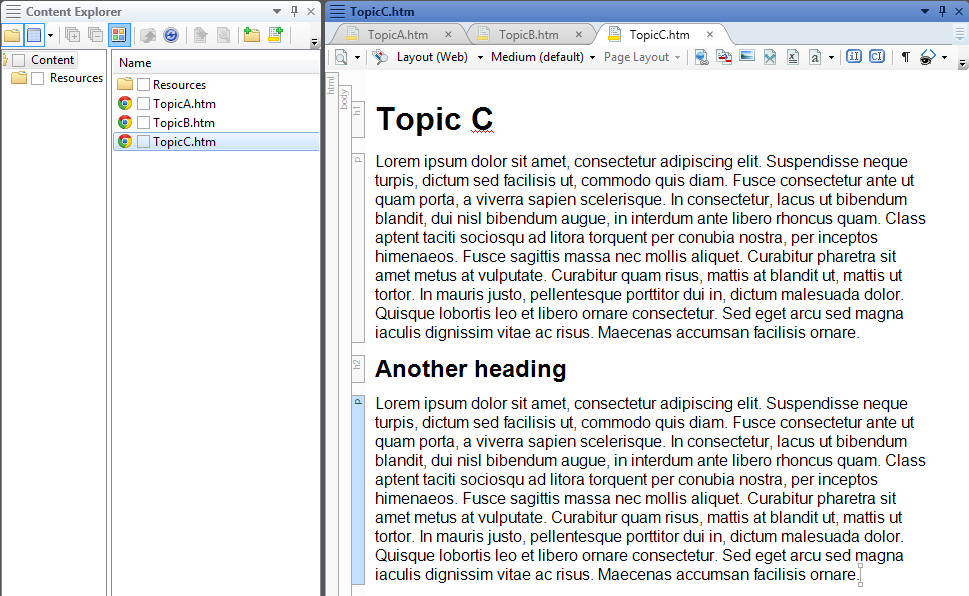This screenshot has width=969, height=596.
Task: Toggle the paragraph marks pilcrow button
Action: tap(905, 57)
